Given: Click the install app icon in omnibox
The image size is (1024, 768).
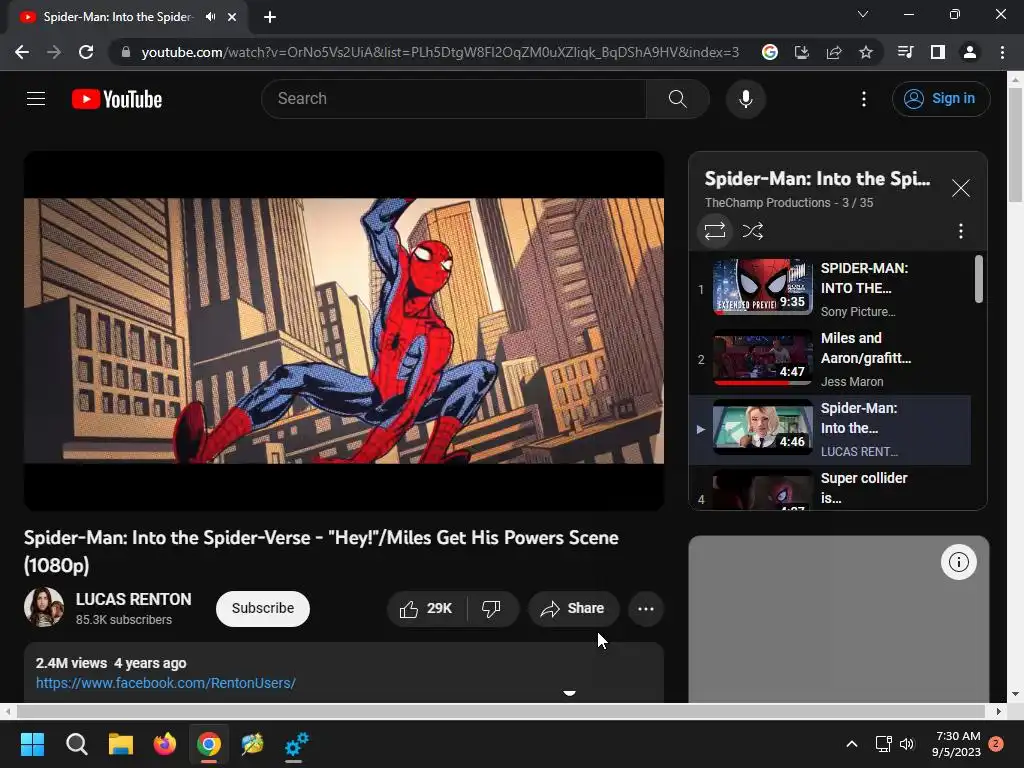Looking at the screenshot, I should [x=801, y=52].
